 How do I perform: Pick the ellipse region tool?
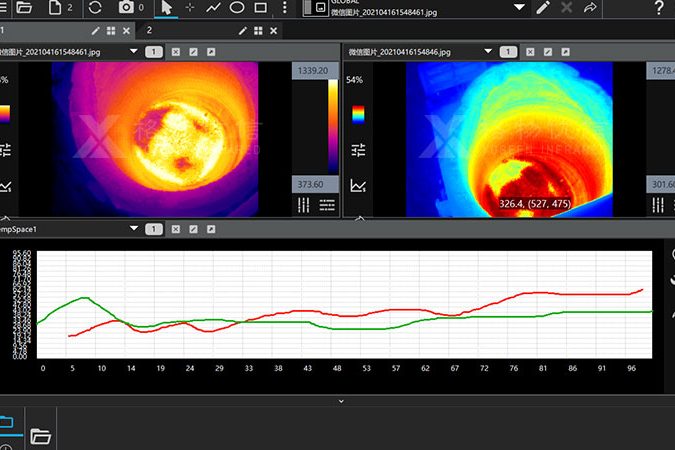tap(237, 8)
